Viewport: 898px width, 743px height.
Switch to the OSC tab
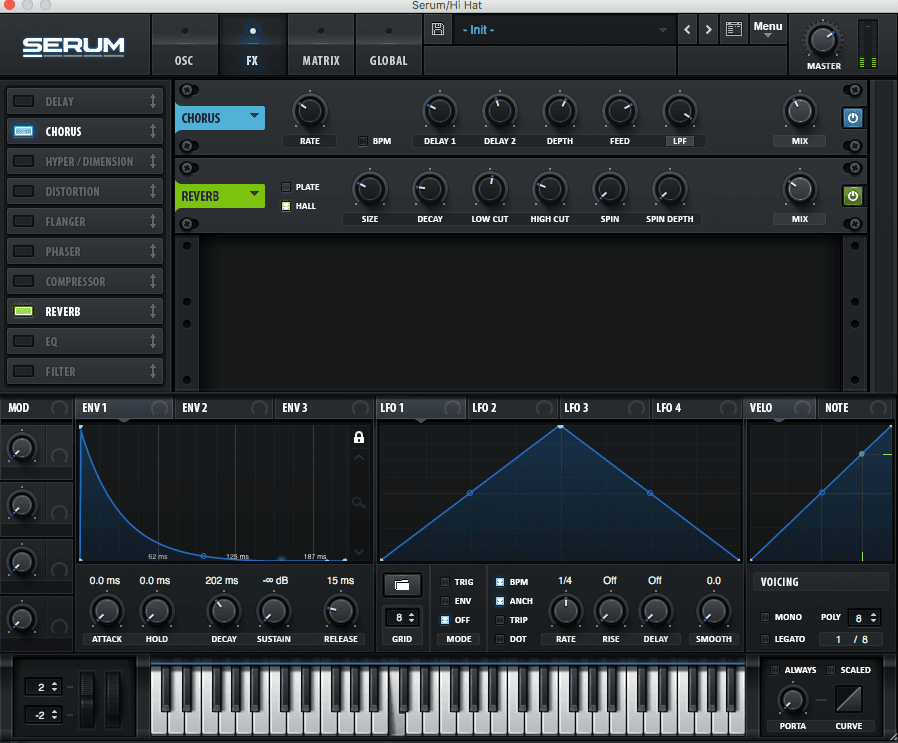[184, 45]
